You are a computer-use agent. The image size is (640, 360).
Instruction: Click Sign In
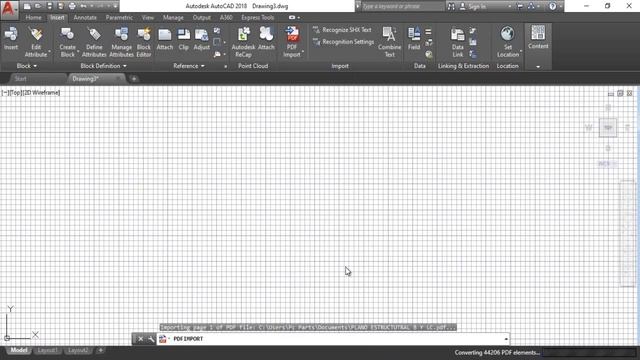(473, 6)
